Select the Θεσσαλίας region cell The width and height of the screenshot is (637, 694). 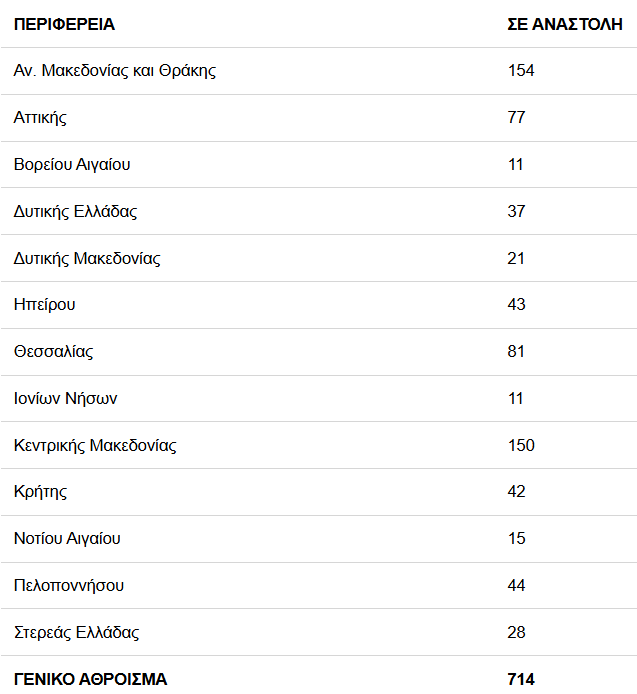[x=54, y=352]
